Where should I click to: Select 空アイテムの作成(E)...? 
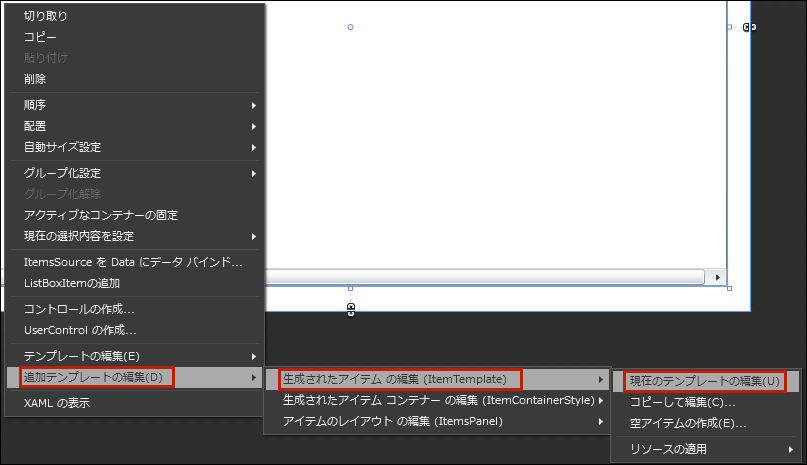(706, 423)
